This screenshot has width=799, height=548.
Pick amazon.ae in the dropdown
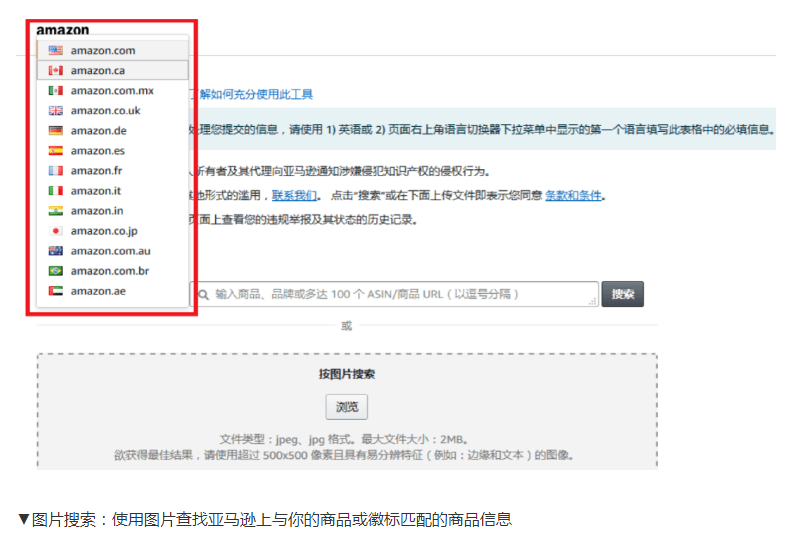(97, 291)
